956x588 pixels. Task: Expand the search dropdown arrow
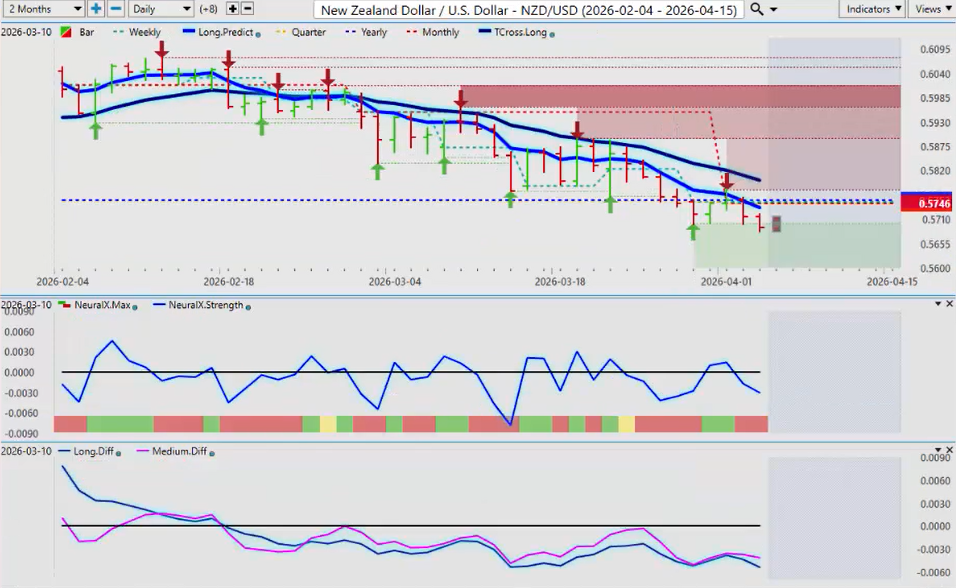pyautogui.click(x=773, y=9)
